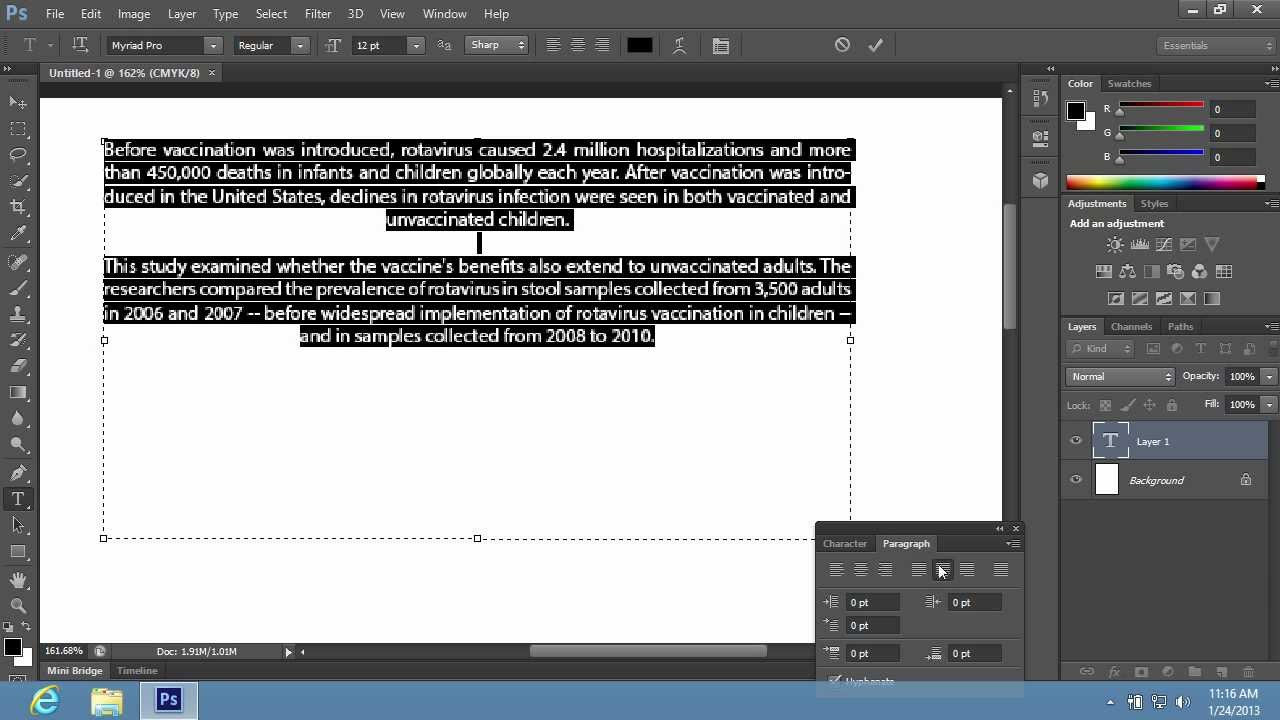The image size is (1280, 720).
Task: Open the layer Fill dropdown arrow
Action: (1269, 405)
